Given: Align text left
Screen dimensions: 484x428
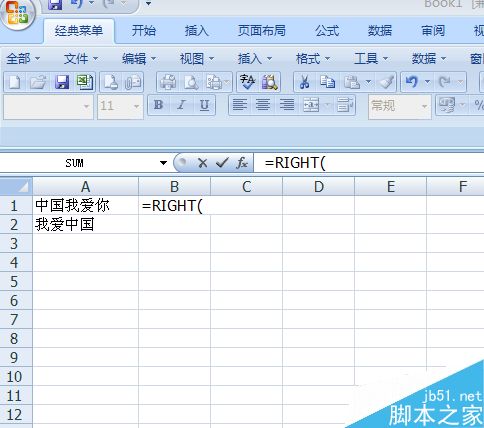Looking at the screenshot, I should pos(240,105).
